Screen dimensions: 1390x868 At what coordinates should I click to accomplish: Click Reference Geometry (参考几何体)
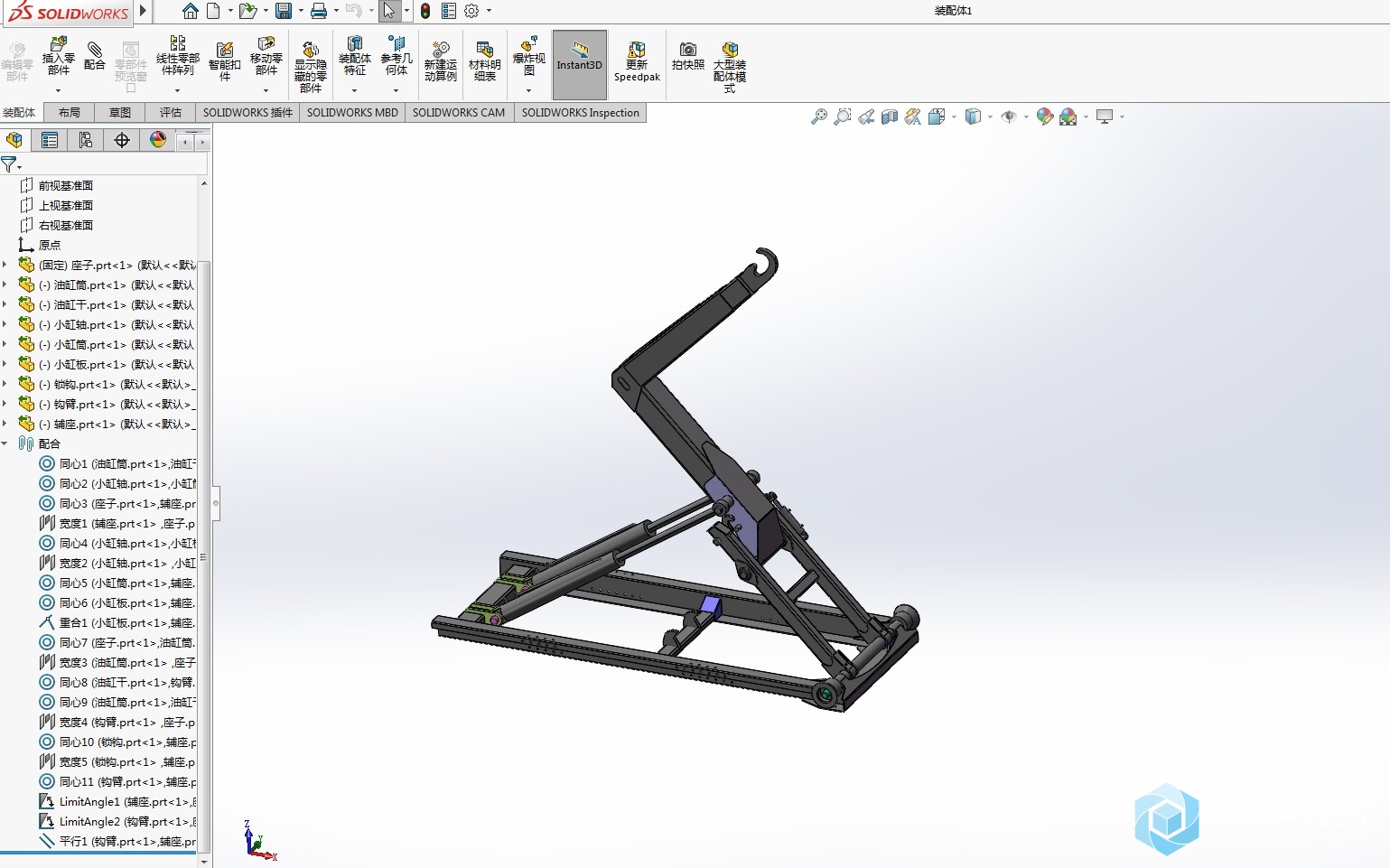(396, 56)
